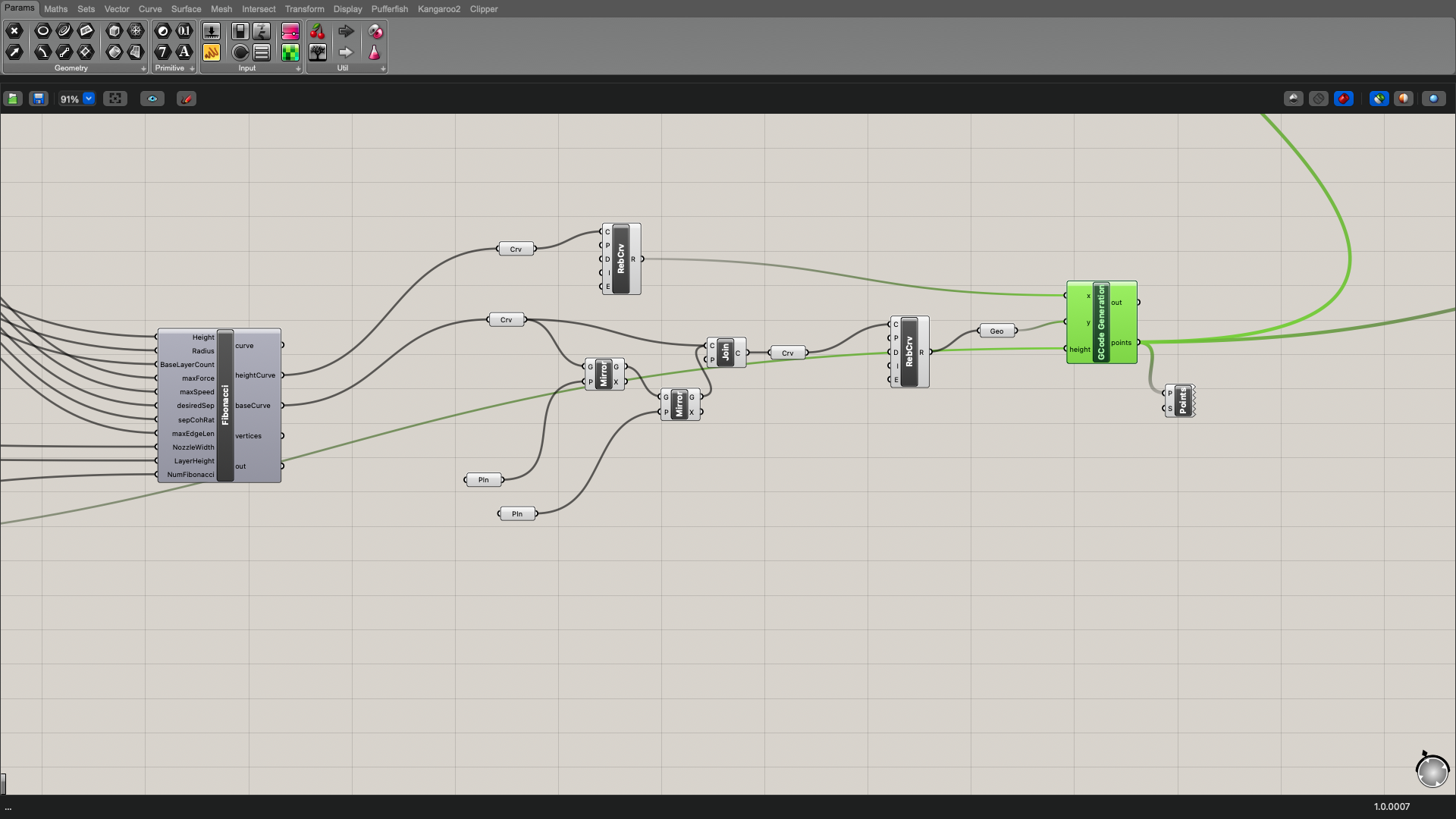Image resolution: width=1456 pixels, height=819 pixels.
Task: Click the Save document button
Action: 39,99
